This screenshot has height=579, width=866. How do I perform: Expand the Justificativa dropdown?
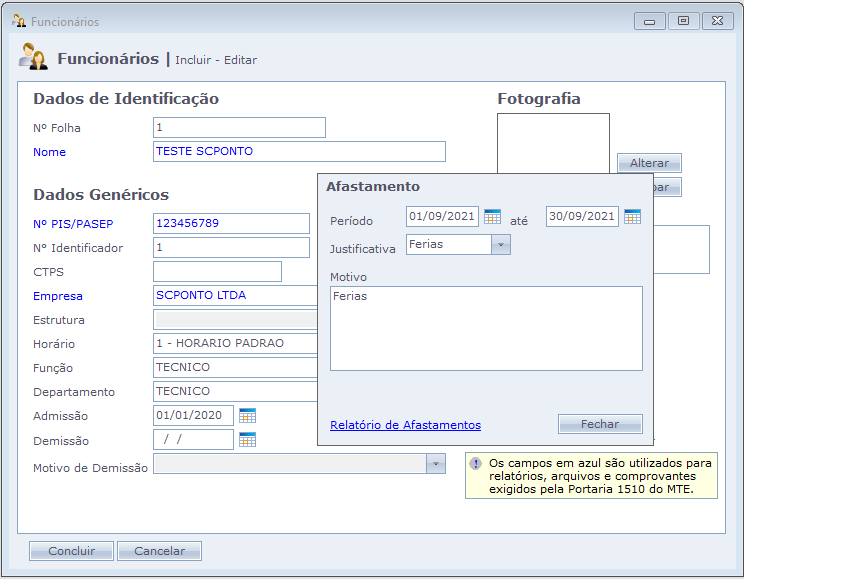coord(500,245)
